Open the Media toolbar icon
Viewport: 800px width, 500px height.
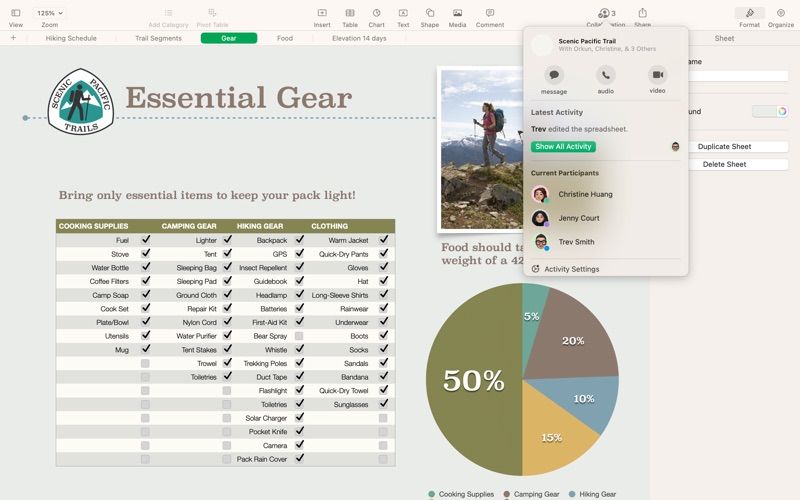click(x=457, y=13)
